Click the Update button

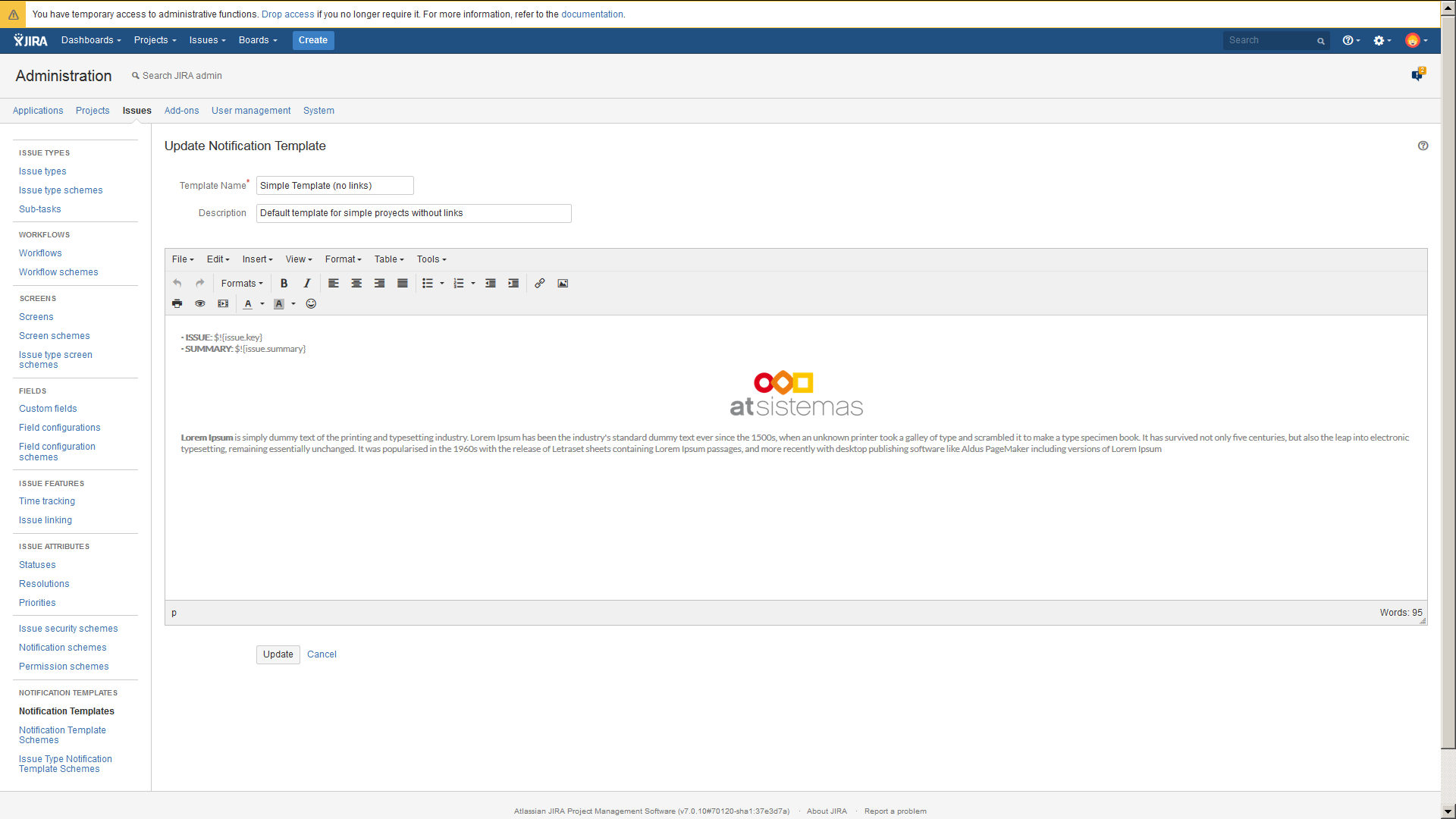[x=278, y=654]
